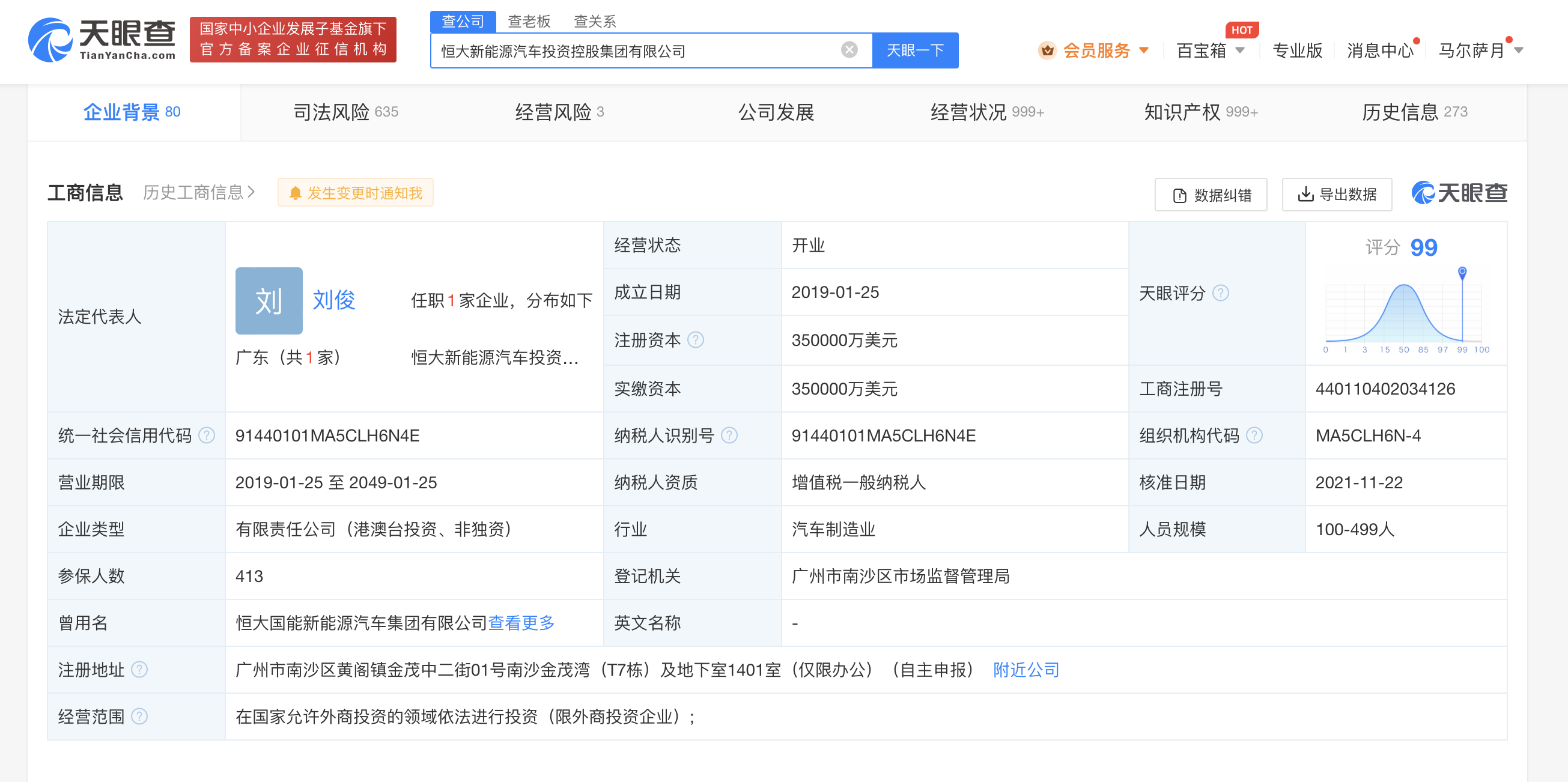The width and height of the screenshot is (1568, 782).
Task: Click the score marker on rating chart
Action: point(1462,272)
